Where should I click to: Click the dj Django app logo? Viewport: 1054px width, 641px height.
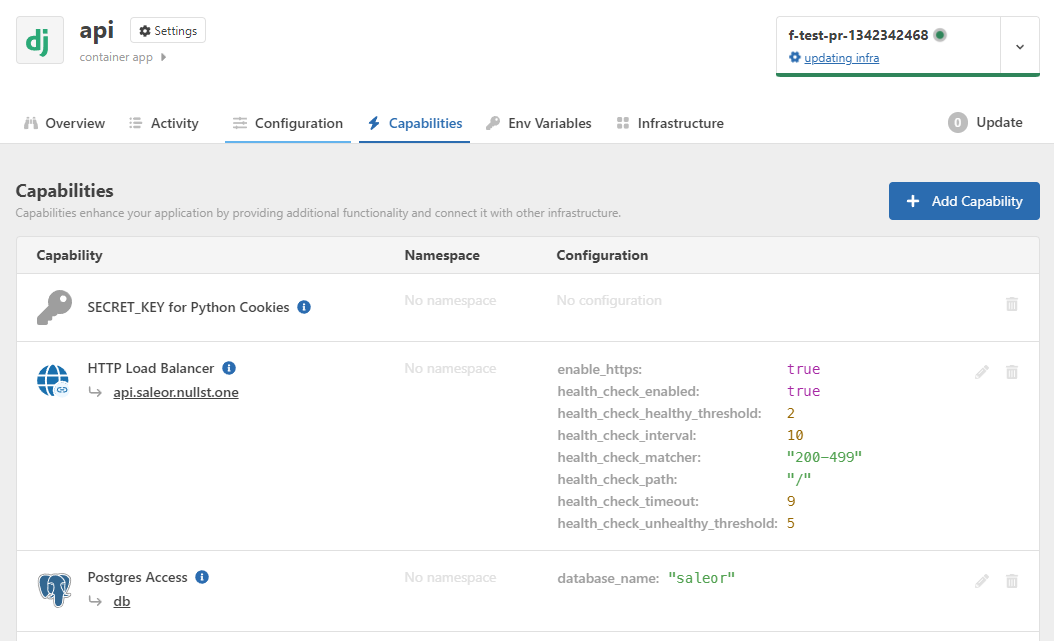[39, 39]
